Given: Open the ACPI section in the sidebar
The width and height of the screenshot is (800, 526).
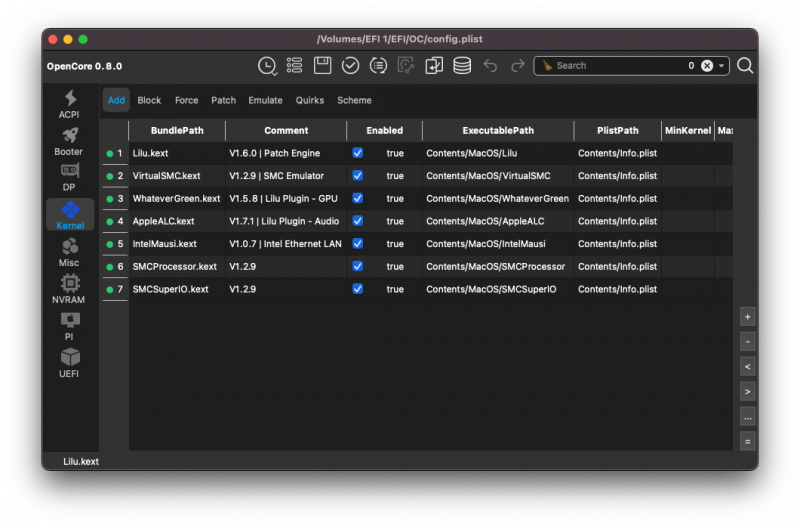Looking at the screenshot, I should tap(69, 104).
